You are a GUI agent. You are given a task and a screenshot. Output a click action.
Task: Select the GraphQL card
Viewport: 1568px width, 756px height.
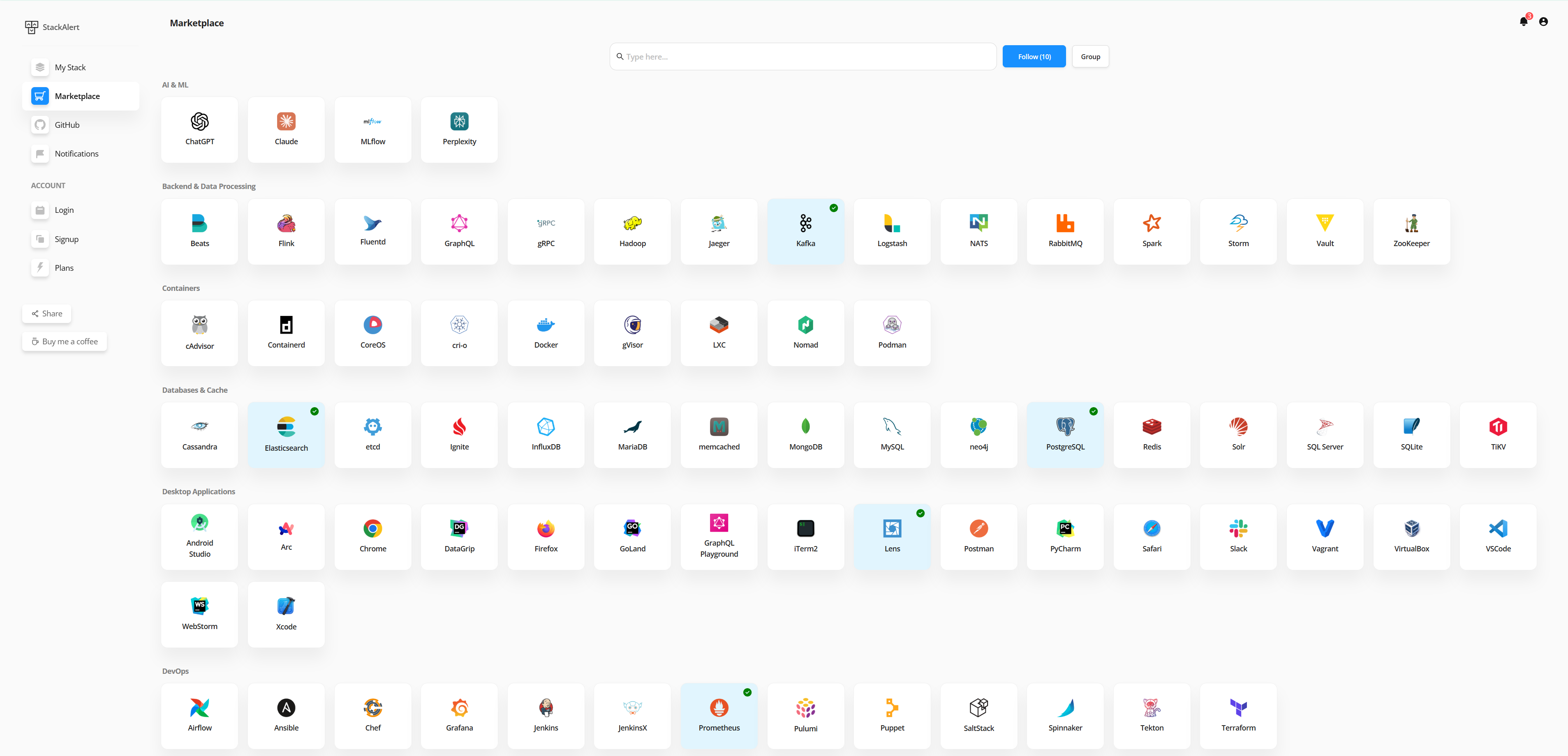point(459,232)
